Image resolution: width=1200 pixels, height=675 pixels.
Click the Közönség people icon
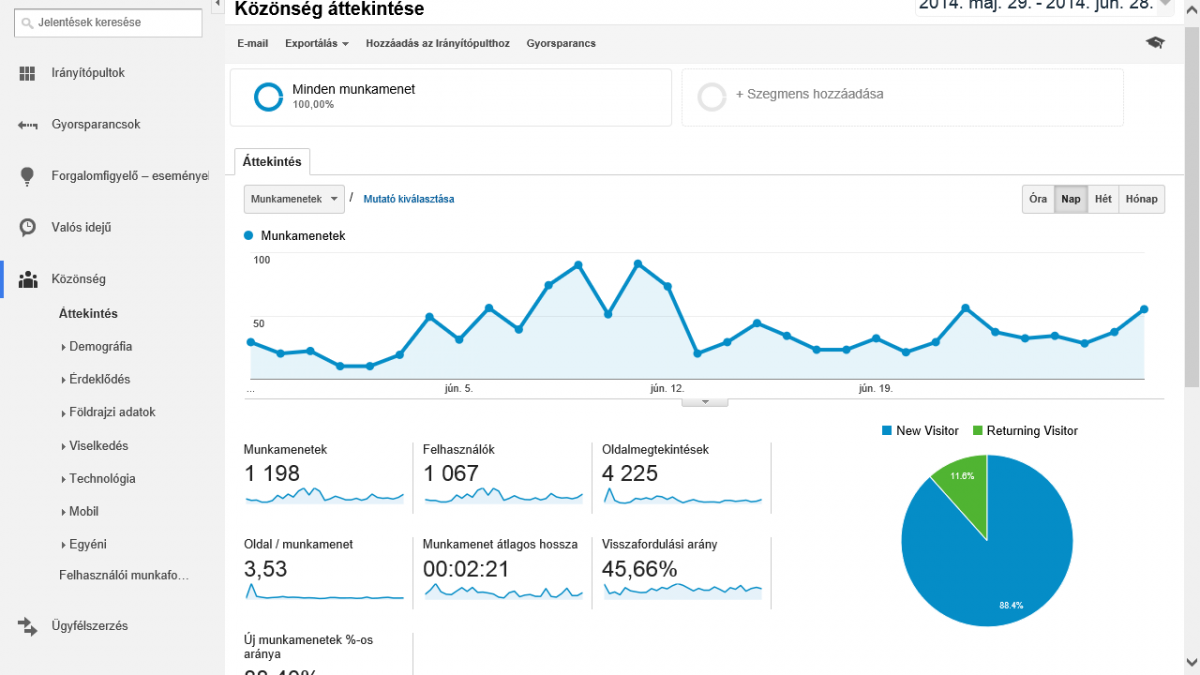(28, 279)
